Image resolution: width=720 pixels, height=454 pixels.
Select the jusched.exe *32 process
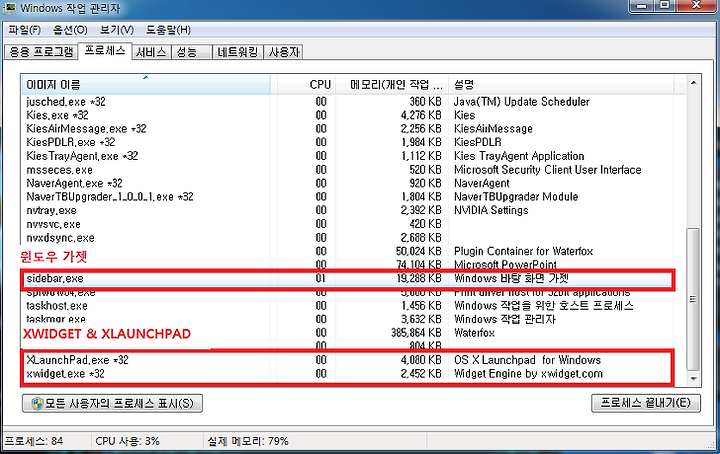click(x=66, y=102)
